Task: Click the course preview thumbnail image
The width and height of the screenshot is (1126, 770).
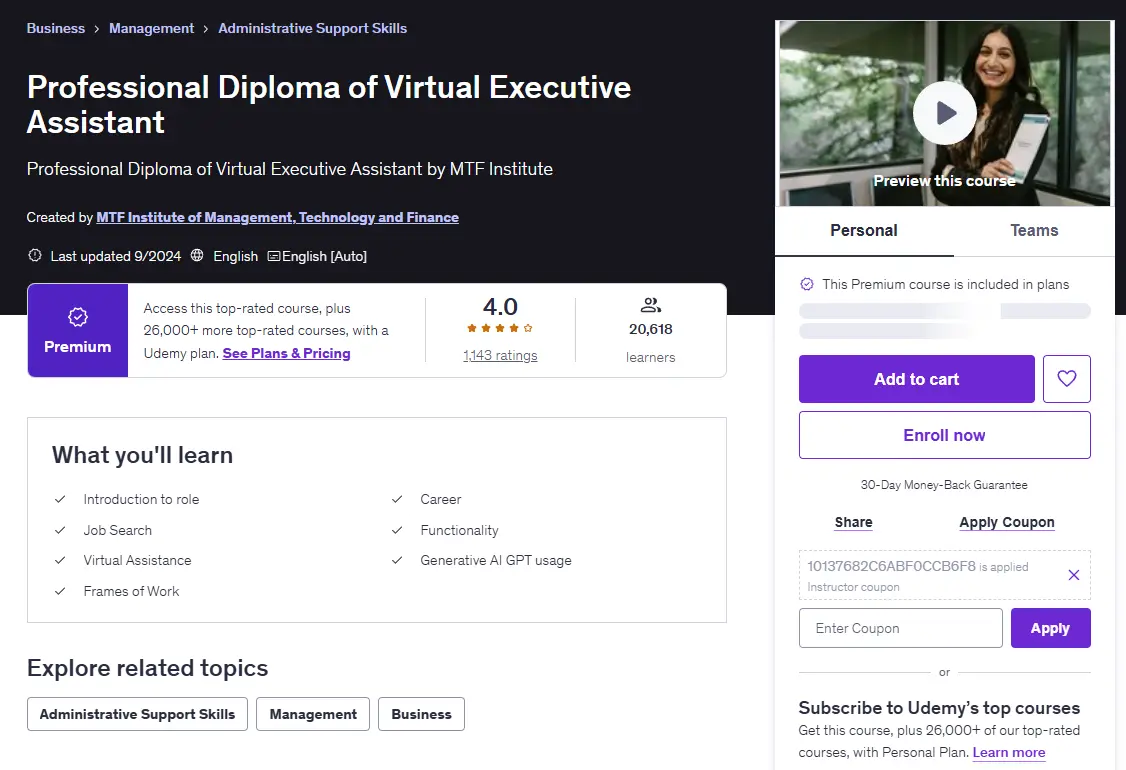Action: 944,113
